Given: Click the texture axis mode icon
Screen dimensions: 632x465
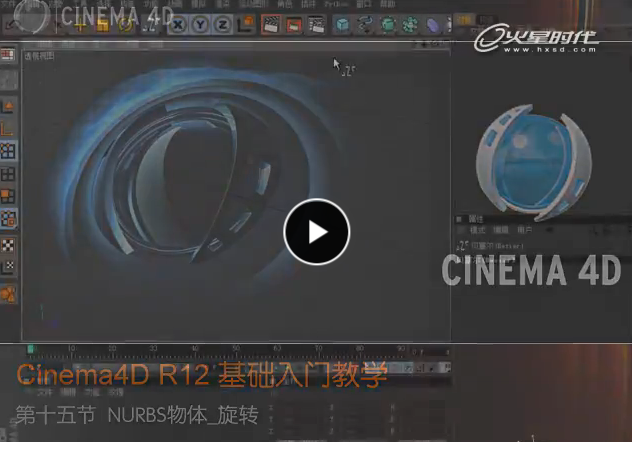Looking at the screenshot, I should pyautogui.click(x=8, y=267).
